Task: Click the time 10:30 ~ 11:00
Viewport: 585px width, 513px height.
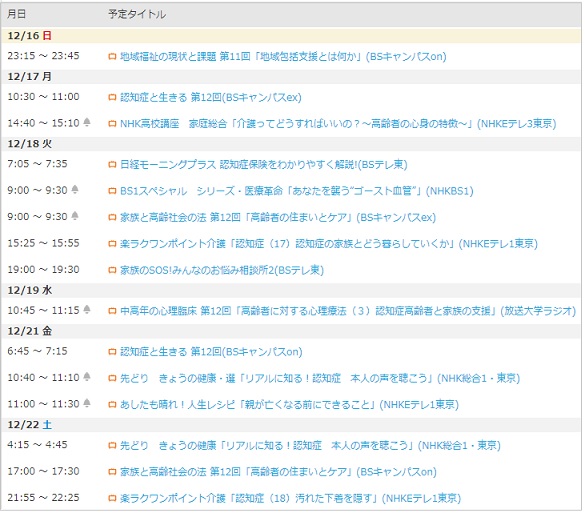Action: (43, 97)
